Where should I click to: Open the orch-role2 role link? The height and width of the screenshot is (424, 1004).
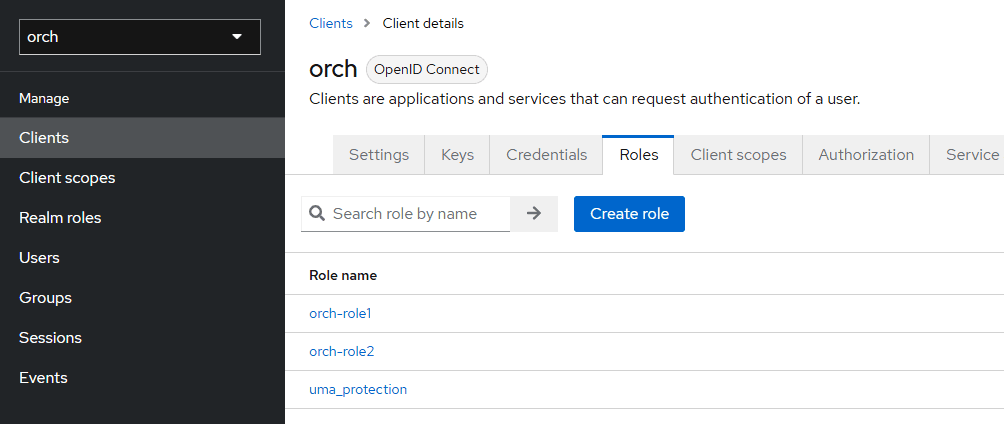point(341,352)
